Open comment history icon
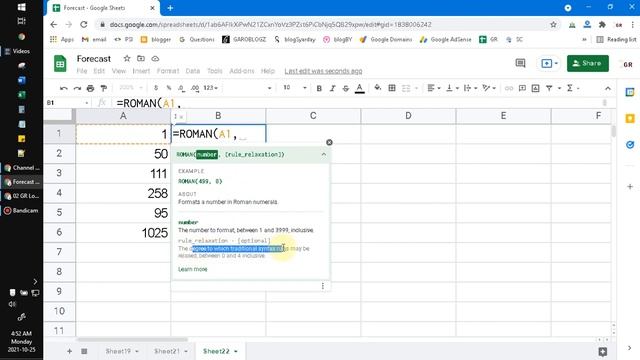Viewport: 640px width, 360px height. [520, 63]
